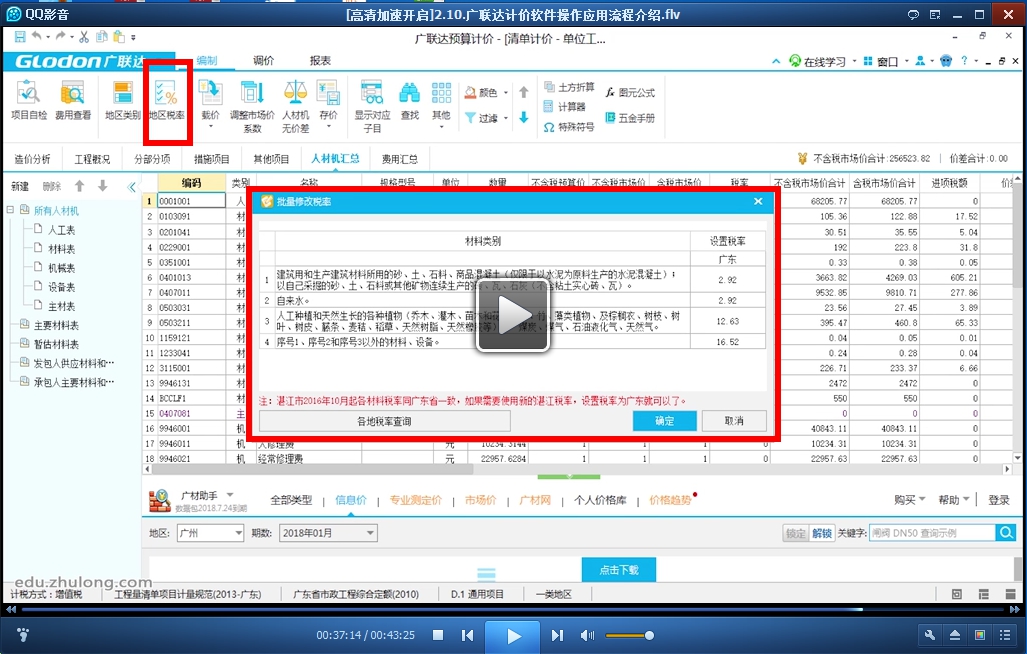
Task: Open the 地区 广州 dropdown
Action: tap(210, 533)
